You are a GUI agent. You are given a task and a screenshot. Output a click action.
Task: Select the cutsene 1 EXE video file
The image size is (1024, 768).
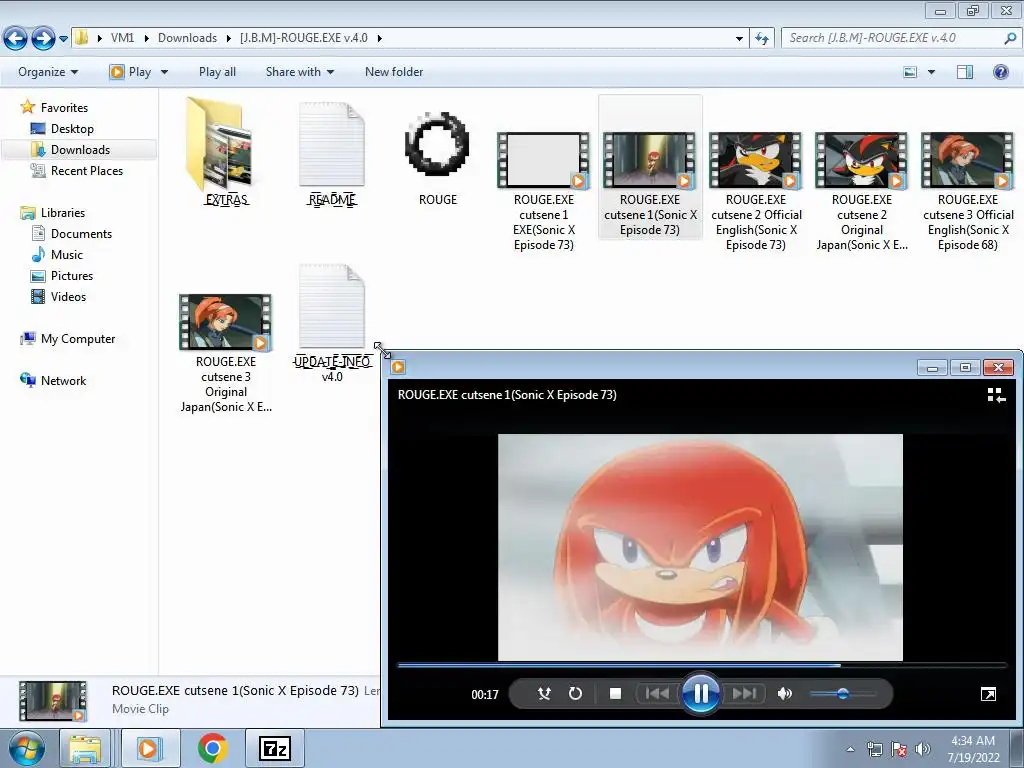pyautogui.click(x=543, y=189)
